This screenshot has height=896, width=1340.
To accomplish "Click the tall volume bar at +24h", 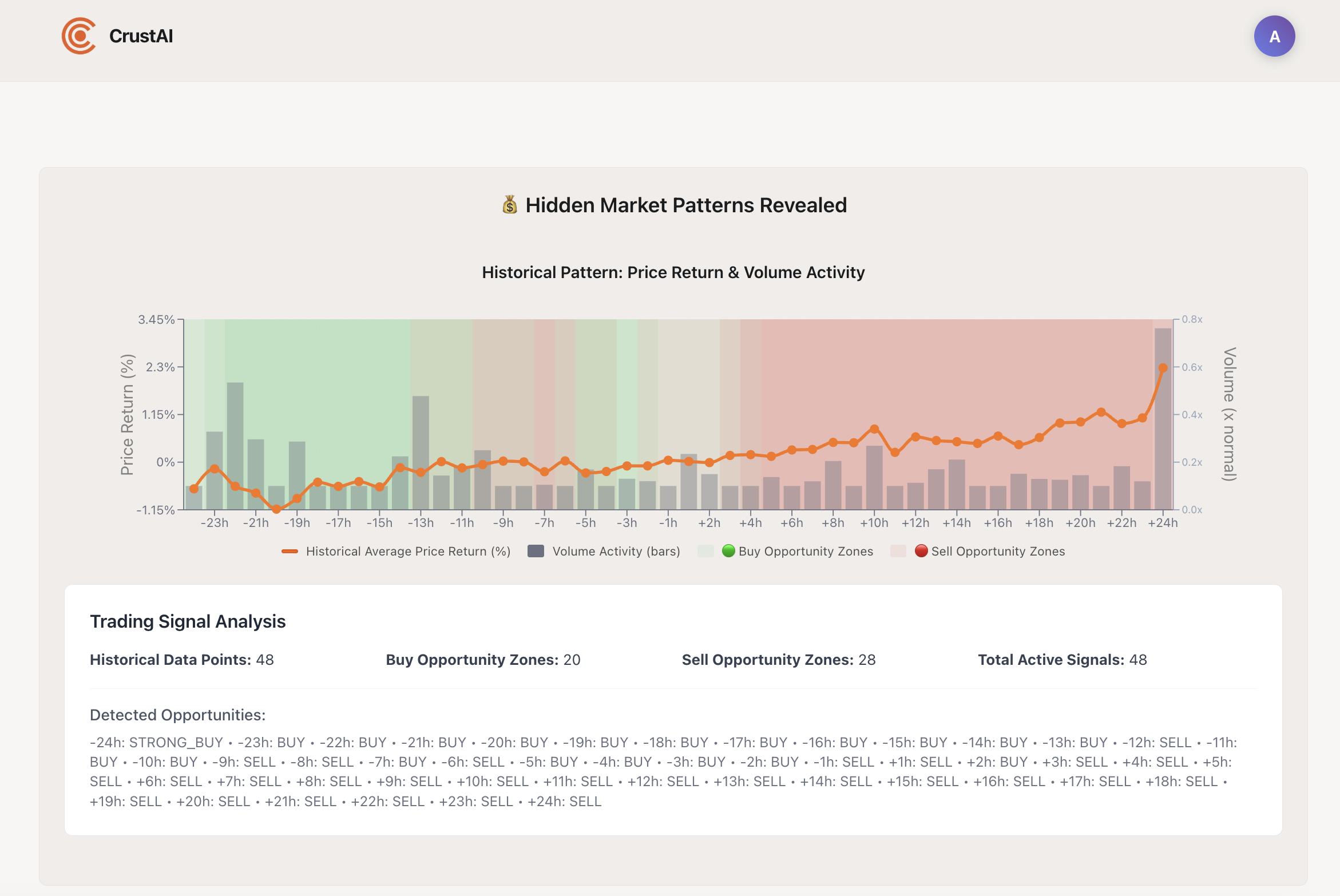I will [x=1163, y=446].
